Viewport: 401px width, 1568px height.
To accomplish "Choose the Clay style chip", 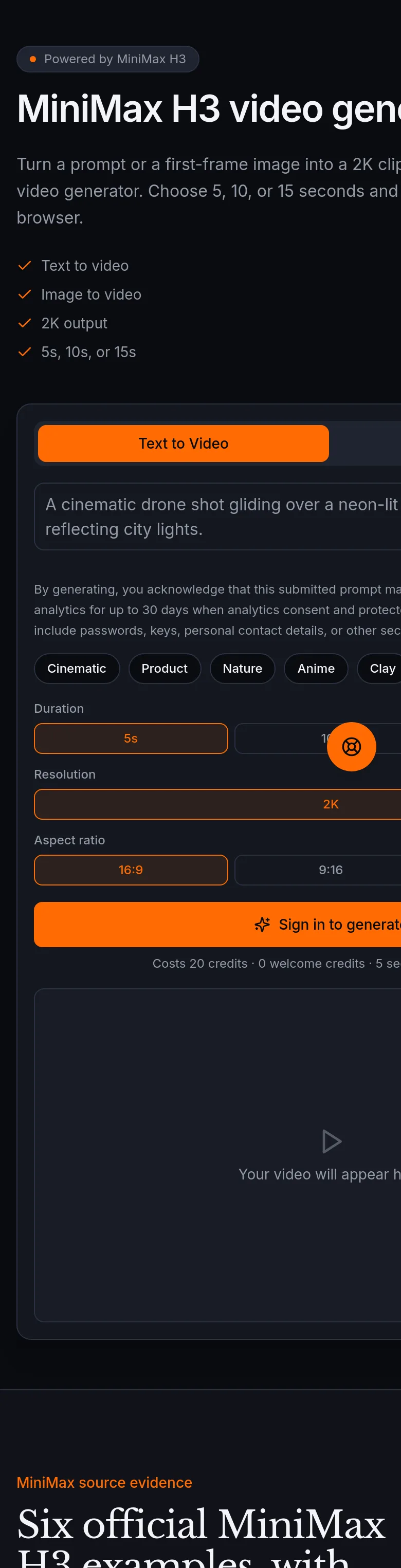I will point(380,668).
